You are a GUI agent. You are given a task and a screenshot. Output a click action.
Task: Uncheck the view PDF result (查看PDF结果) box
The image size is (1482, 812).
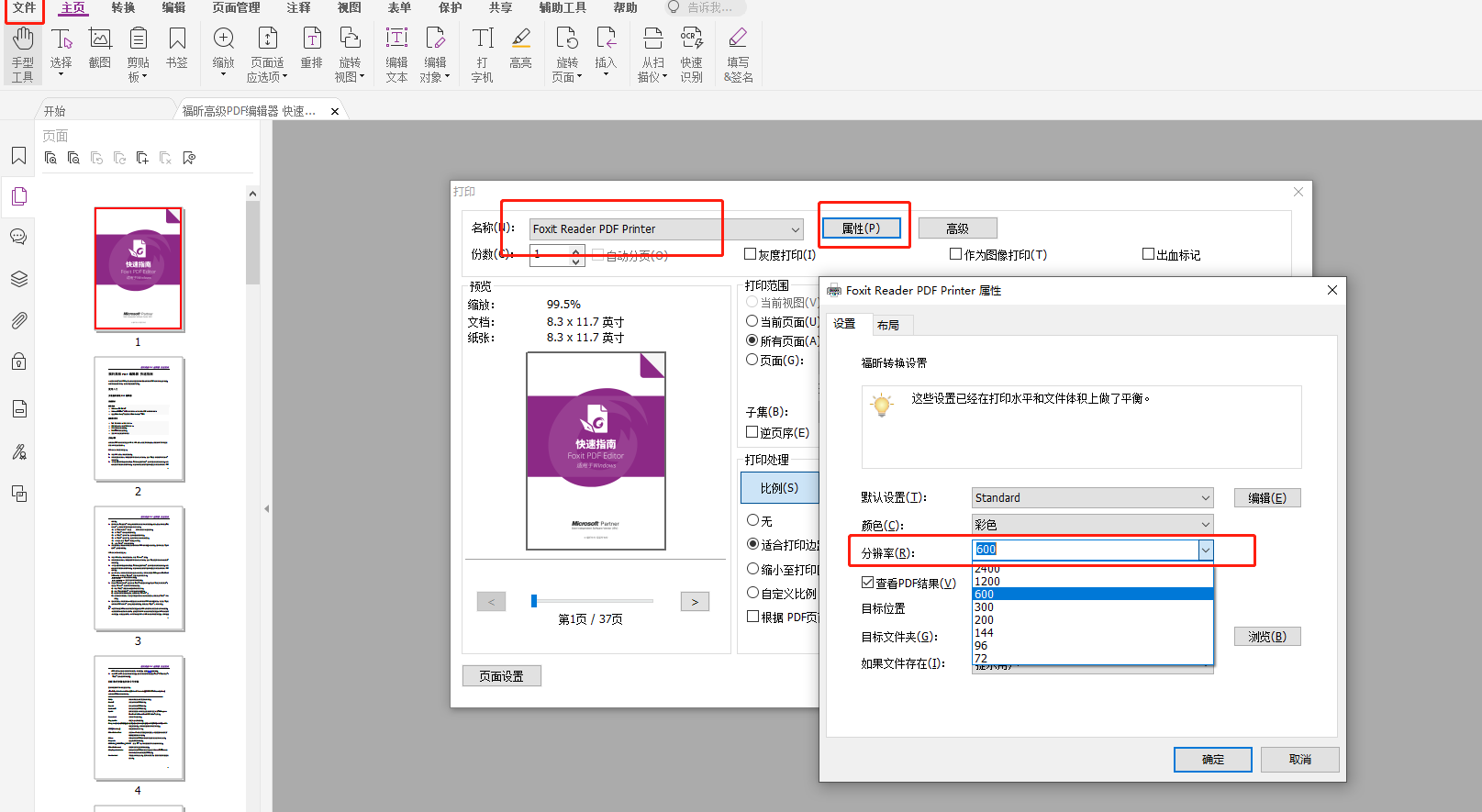867,583
